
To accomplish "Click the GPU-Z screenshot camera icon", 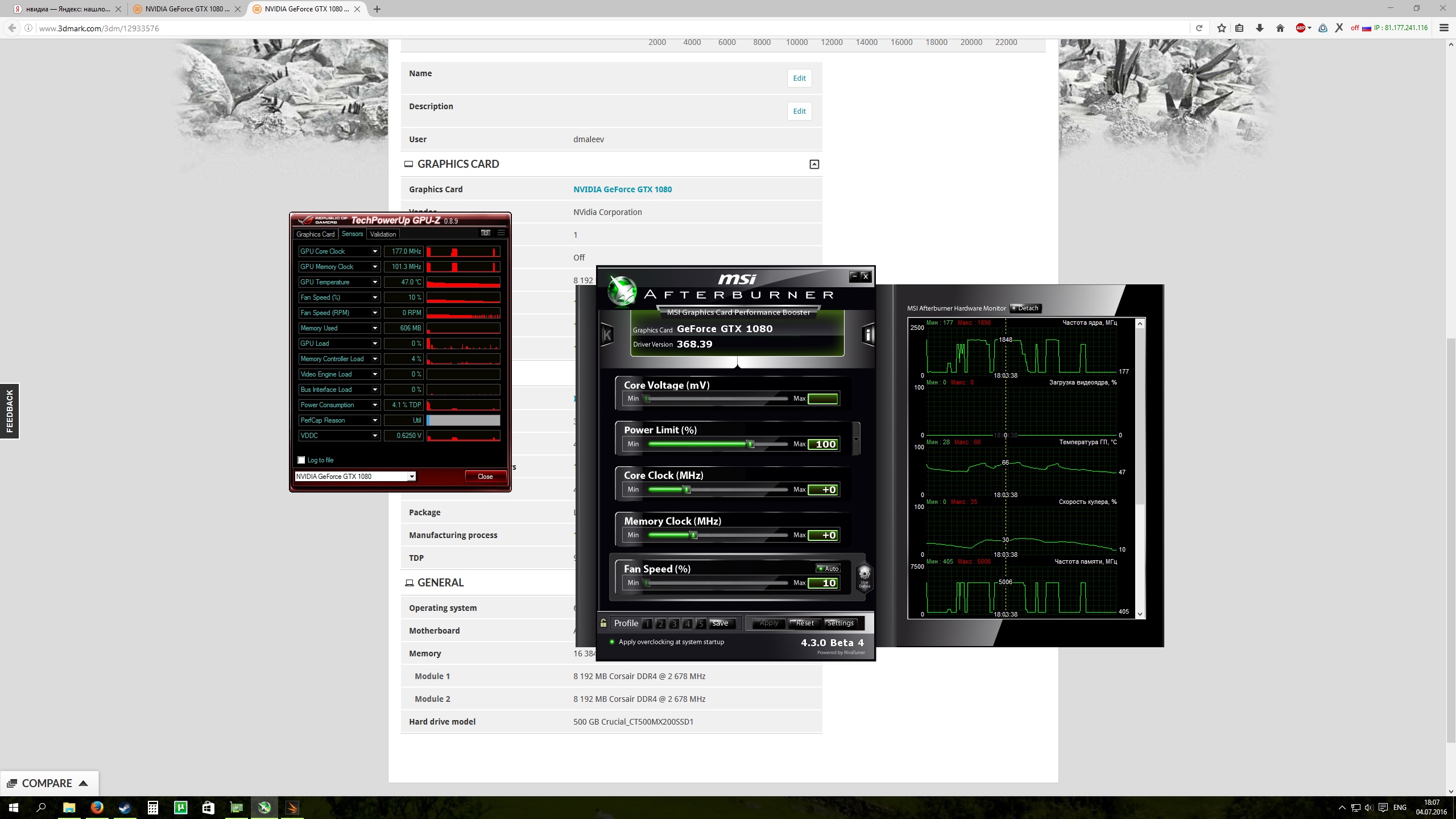I will coord(485,233).
